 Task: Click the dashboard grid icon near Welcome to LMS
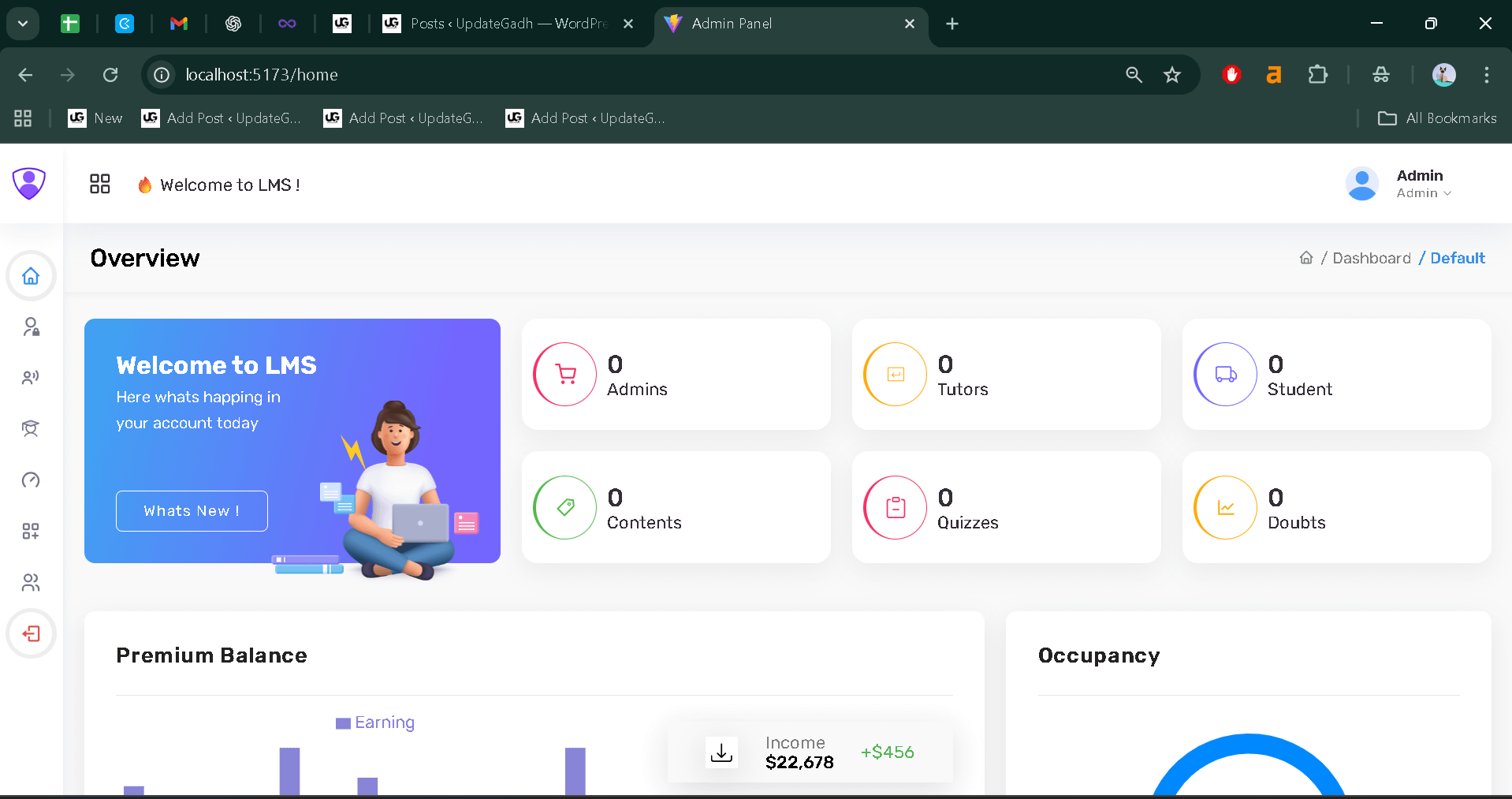click(99, 184)
